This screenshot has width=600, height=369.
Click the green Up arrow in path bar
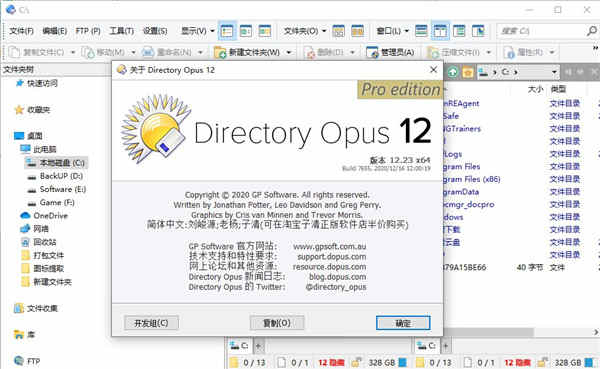[x=453, y=72]
